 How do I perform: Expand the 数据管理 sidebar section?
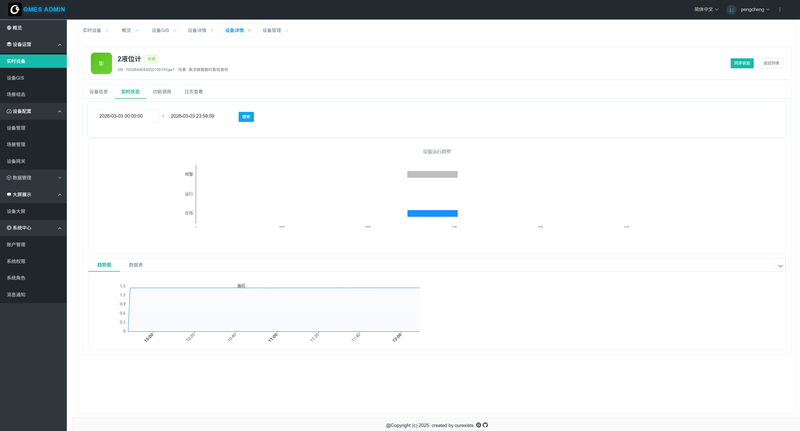[x=33, y=178]
